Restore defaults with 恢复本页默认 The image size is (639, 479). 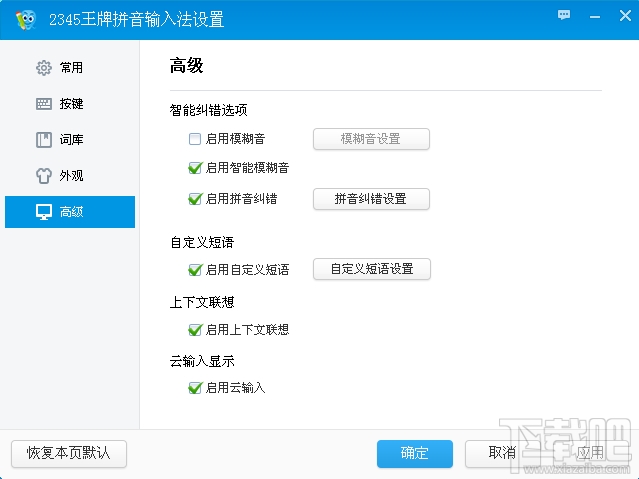point(69,453)
